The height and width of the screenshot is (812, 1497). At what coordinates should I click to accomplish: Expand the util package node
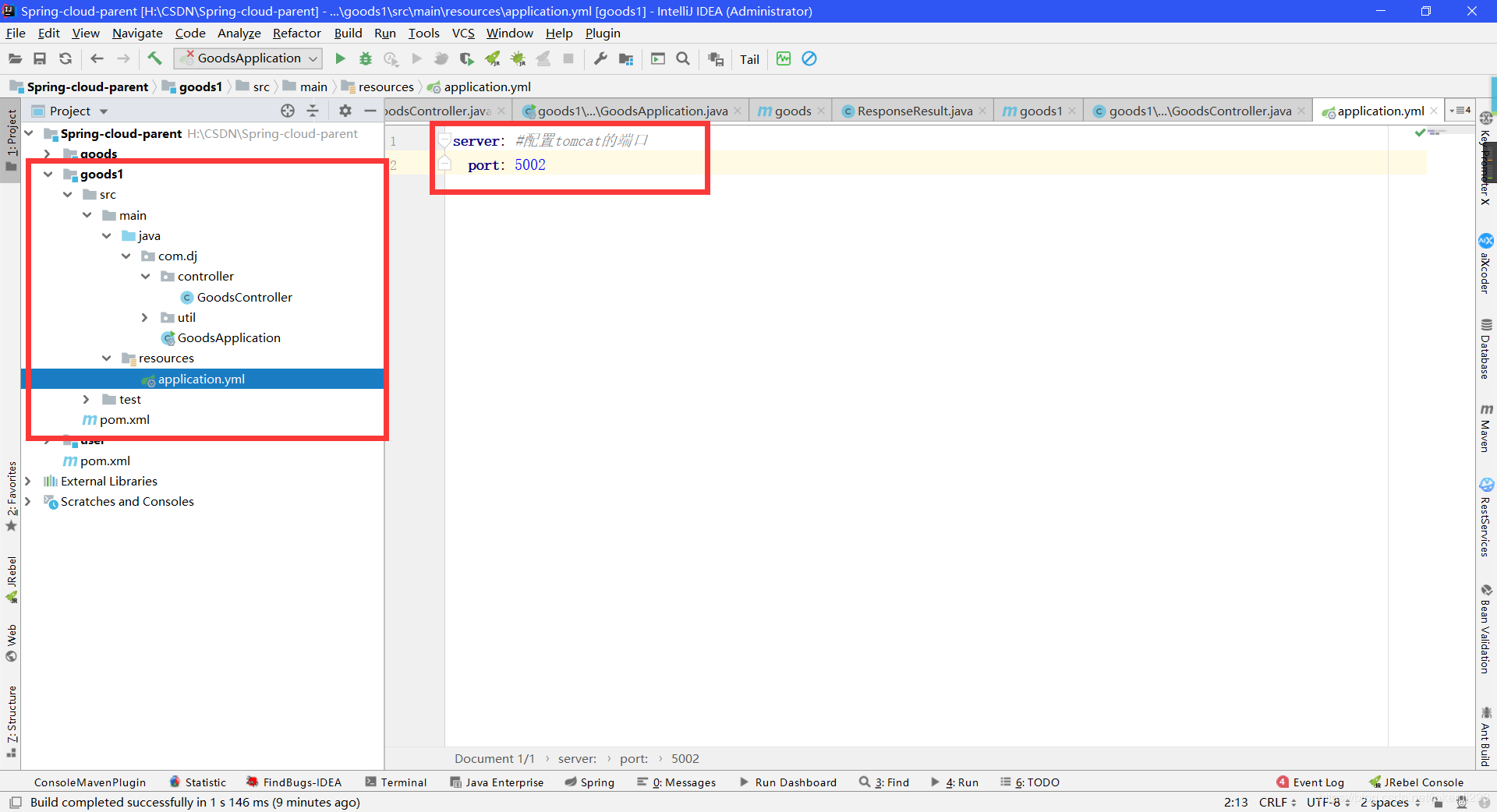tap(145, 317)
